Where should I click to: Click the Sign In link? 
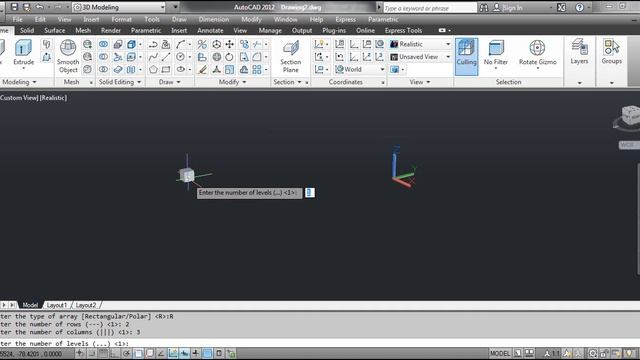coord(512,7)
